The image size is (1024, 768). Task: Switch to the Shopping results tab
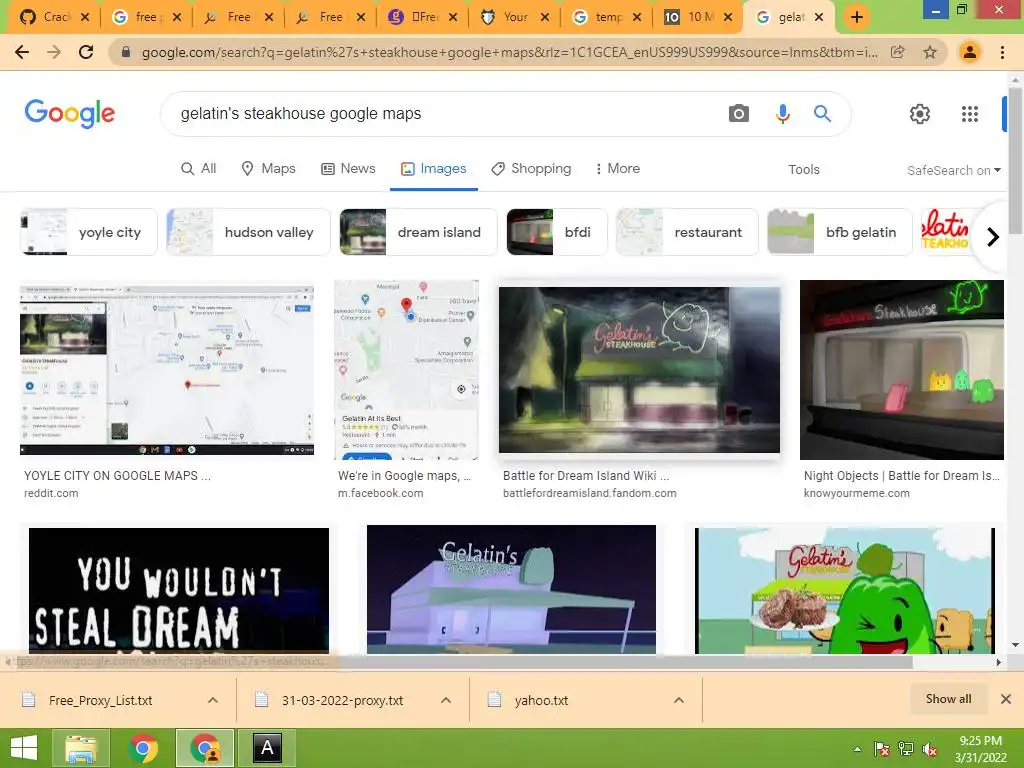pyautogui.click(x=531, y=168)
